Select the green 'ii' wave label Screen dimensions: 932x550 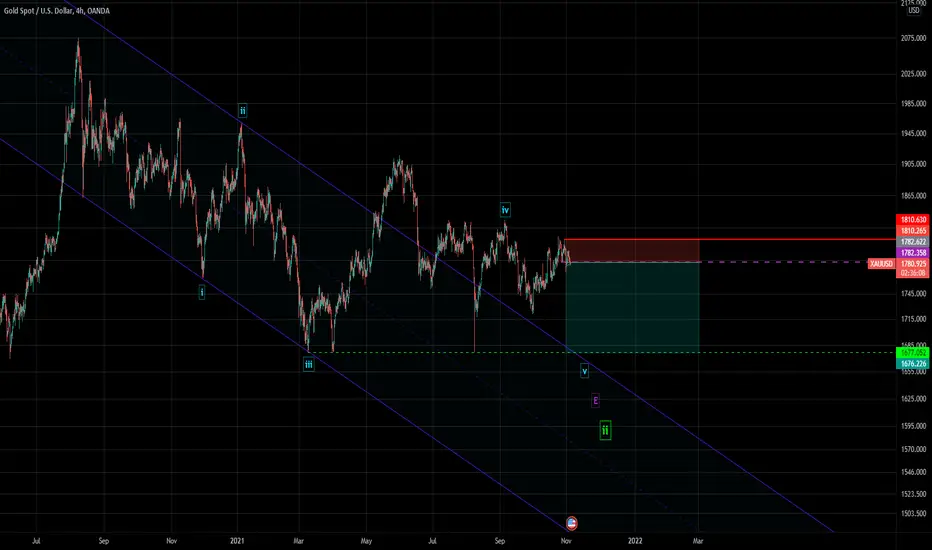point(605,430)
